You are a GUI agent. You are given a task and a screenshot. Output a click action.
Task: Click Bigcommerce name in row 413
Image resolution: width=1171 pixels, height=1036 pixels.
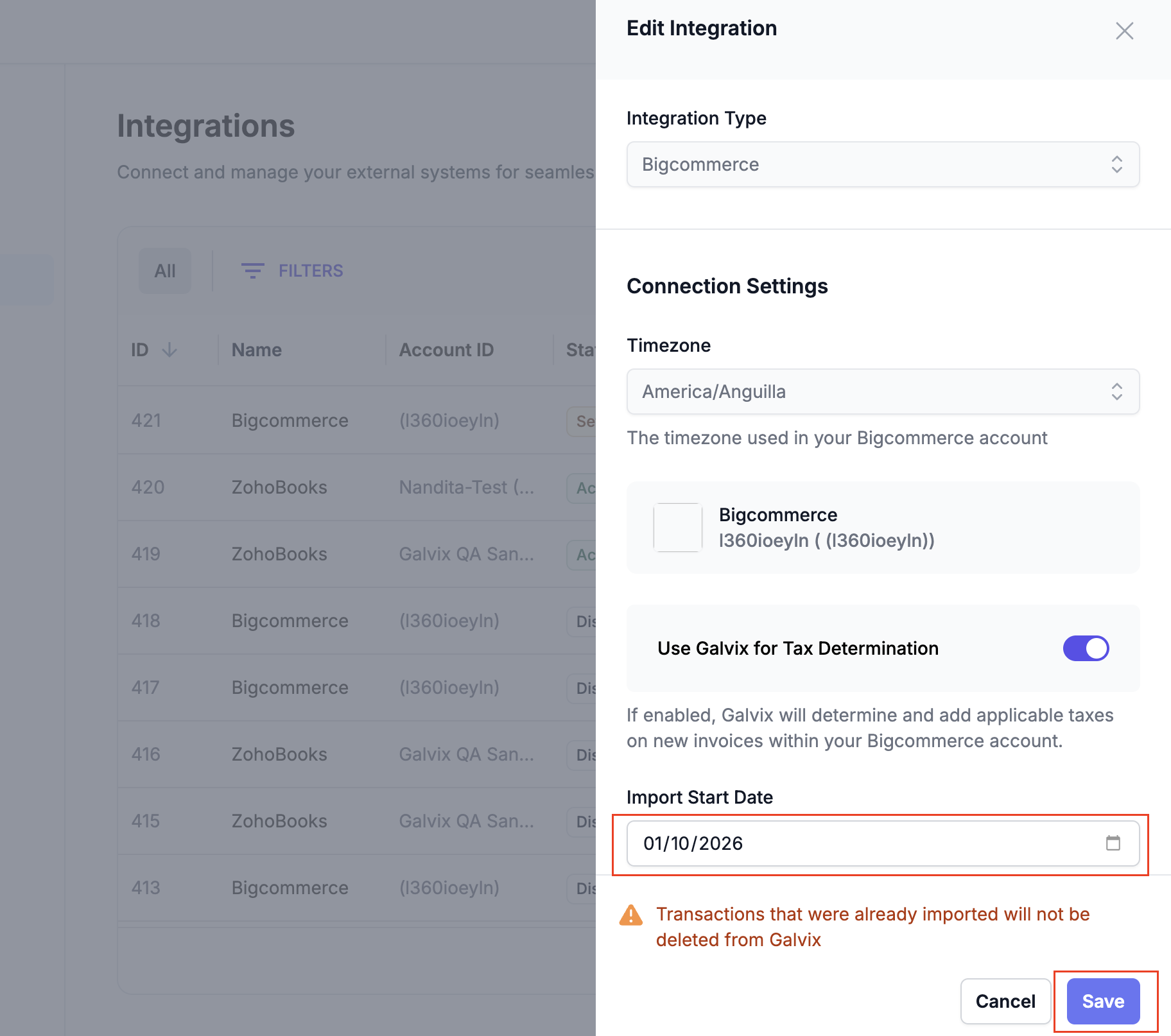[290, 888]
